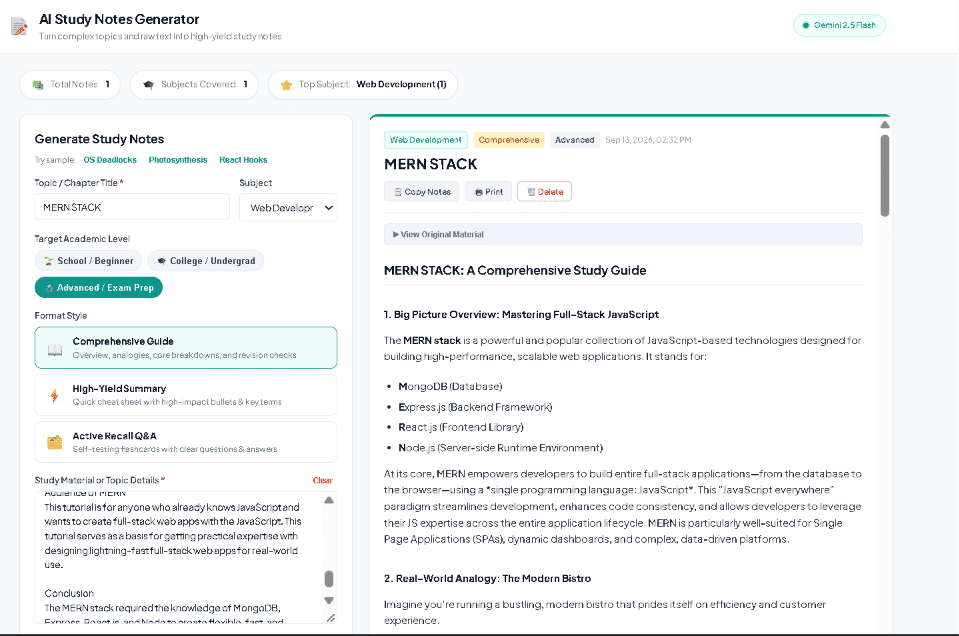
Task: Click the Subjects Covered 1 stat pill
Action: 194,84
